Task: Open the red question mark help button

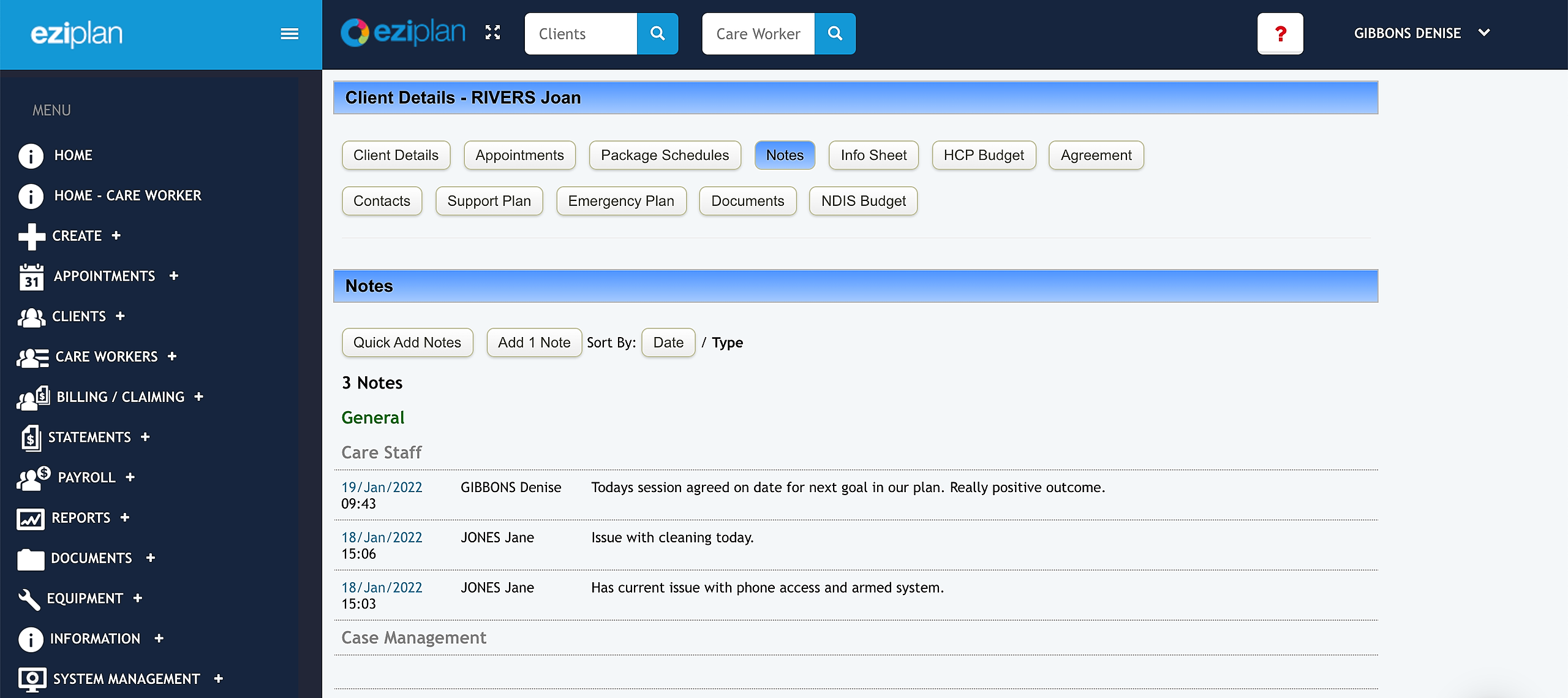Action: [1280, 34]
